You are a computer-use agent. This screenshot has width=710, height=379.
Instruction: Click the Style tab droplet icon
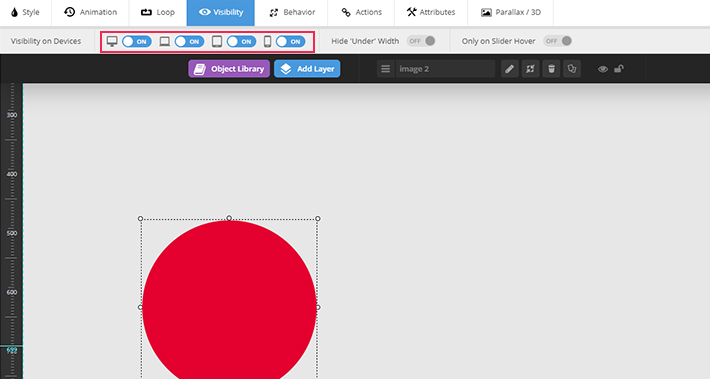pos(14,12)
